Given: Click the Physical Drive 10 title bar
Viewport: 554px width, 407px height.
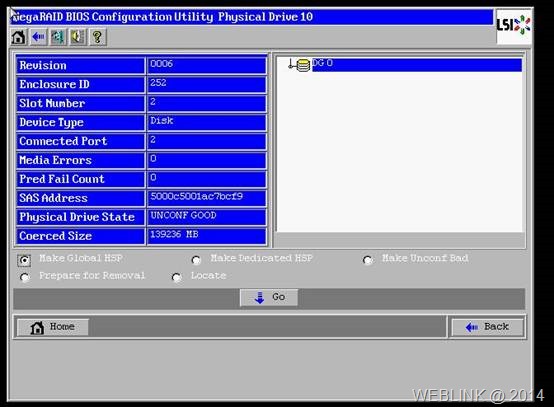Looking at the screenshot, I should pyautogui.click(x=252, y=17).
